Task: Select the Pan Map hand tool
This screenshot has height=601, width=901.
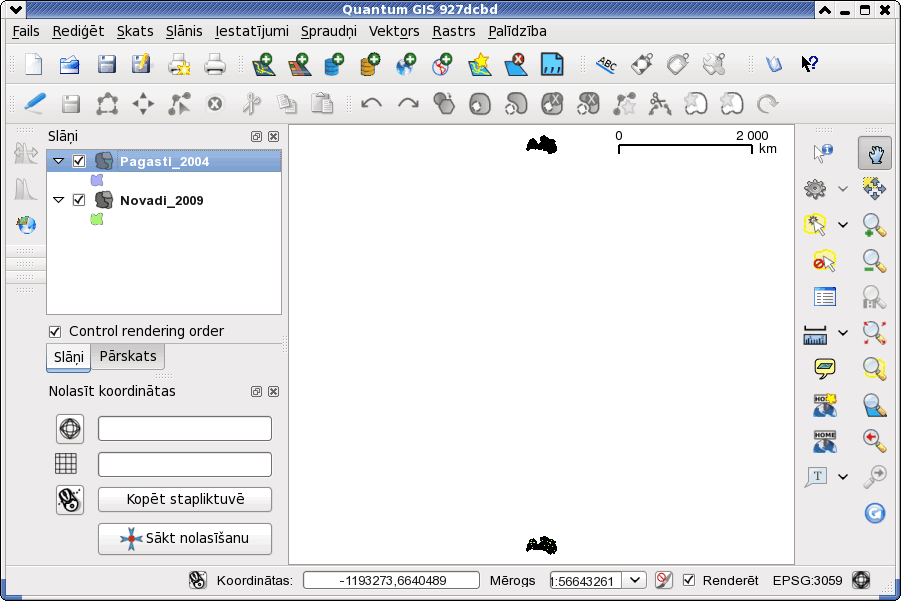Action: tap(875, 153)
